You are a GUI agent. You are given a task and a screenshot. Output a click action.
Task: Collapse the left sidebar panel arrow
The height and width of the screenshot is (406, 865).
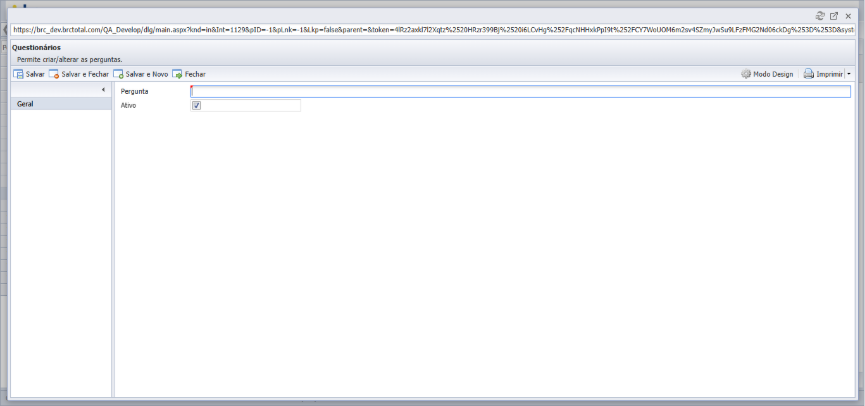103,90
